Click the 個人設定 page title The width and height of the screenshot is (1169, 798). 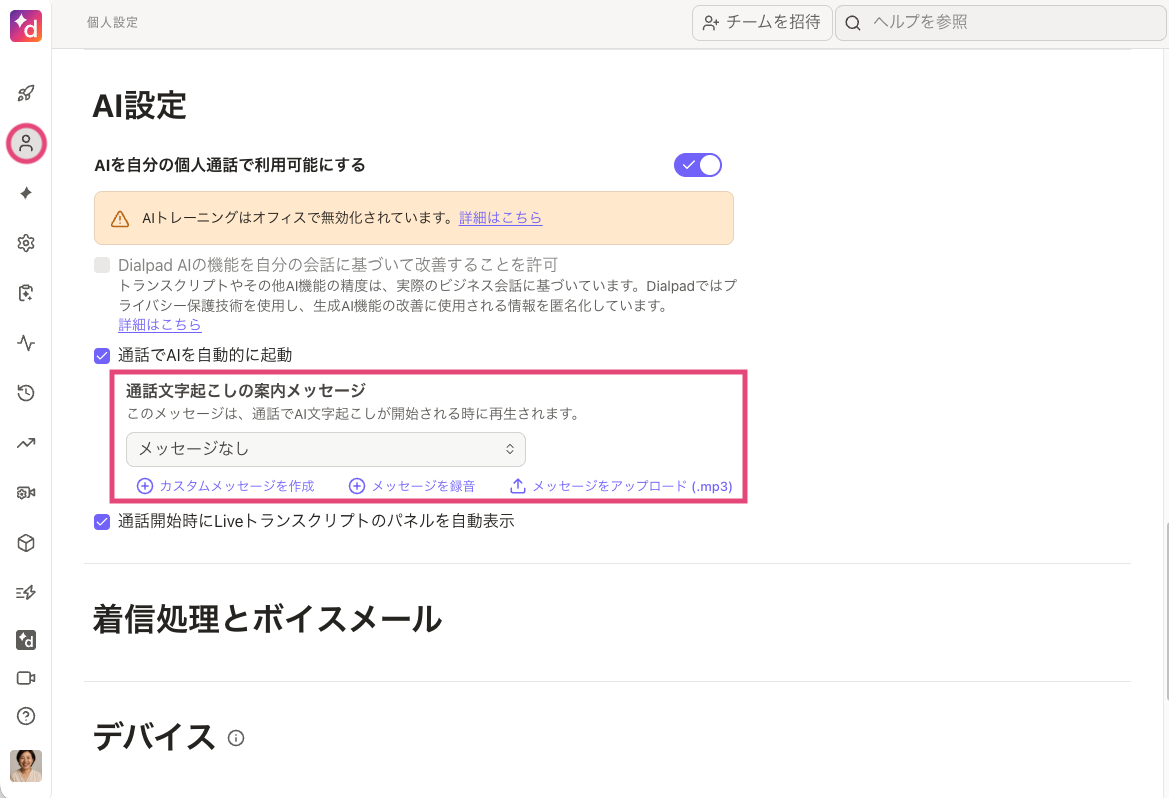(x=113, y=22)
